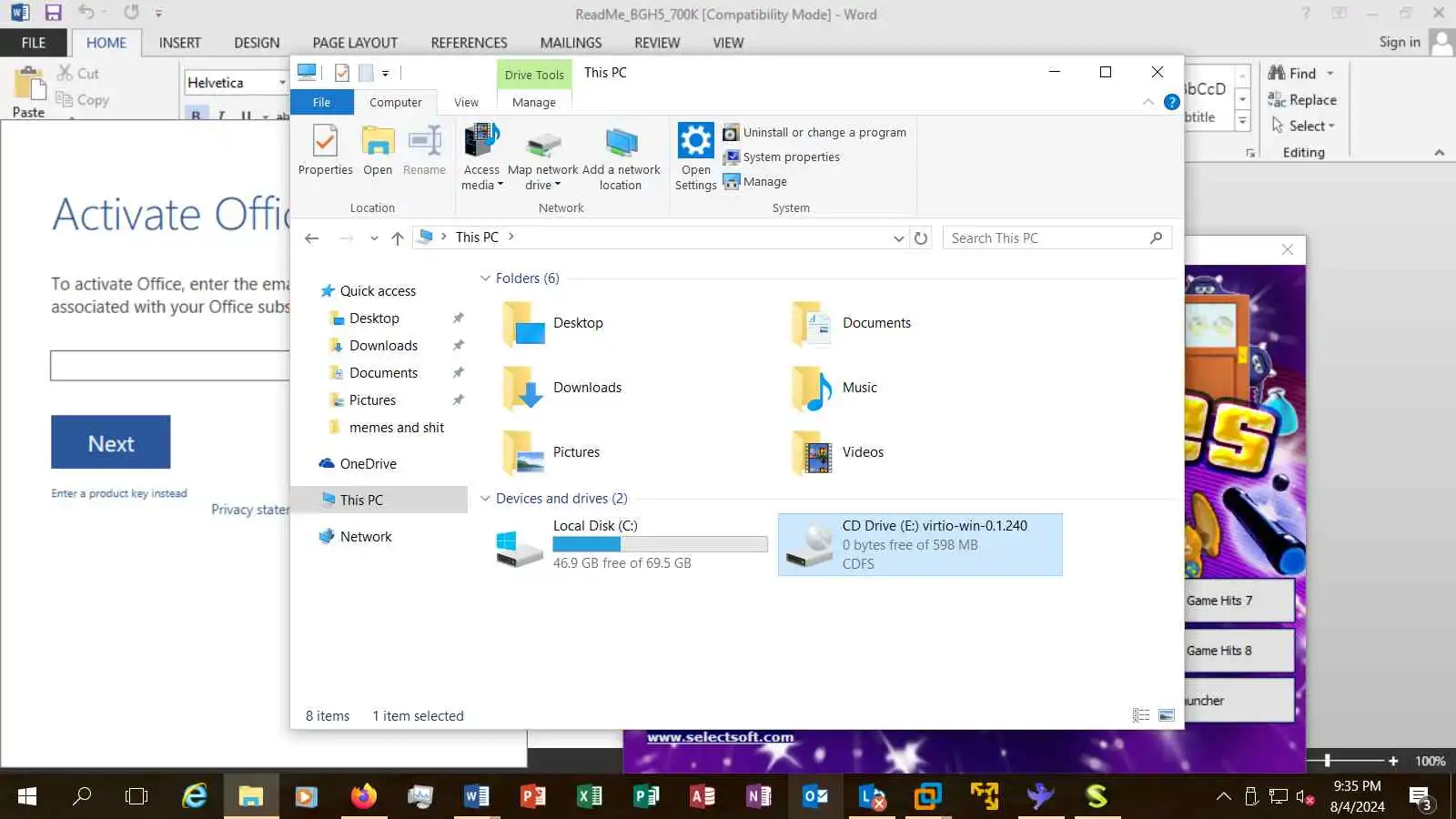
Task: Open Customize Quick Access Toolbar dropdown
Action: tap(386, 73)
